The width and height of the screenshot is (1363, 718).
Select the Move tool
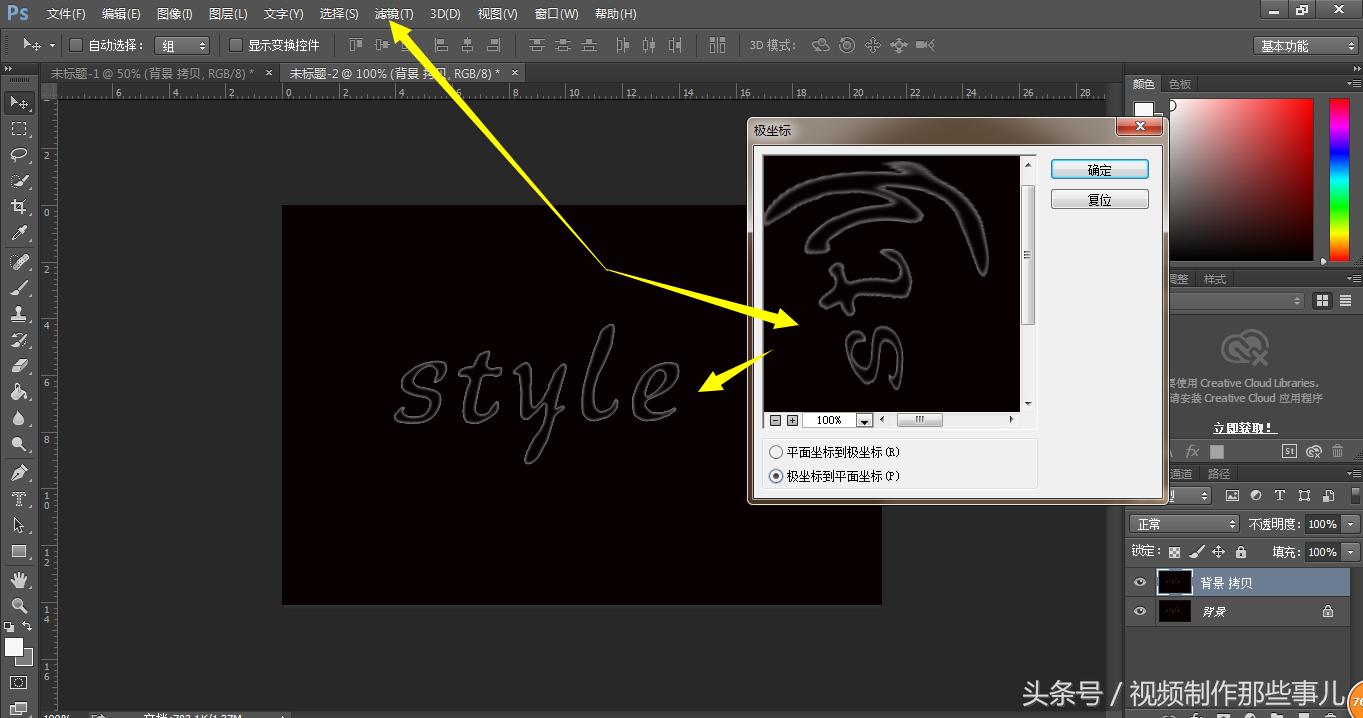point(20,102)
